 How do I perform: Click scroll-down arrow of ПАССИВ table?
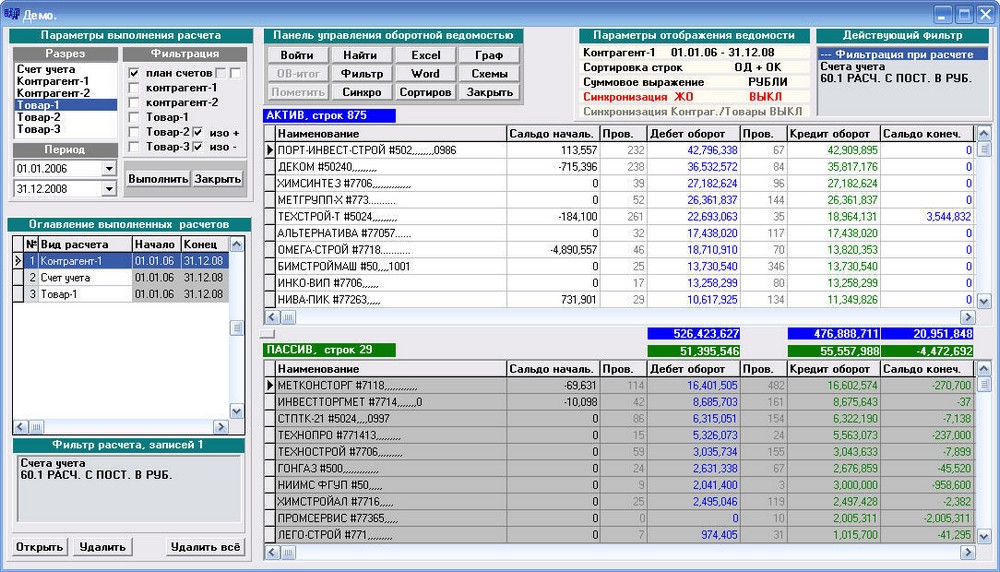pos(983,535)
